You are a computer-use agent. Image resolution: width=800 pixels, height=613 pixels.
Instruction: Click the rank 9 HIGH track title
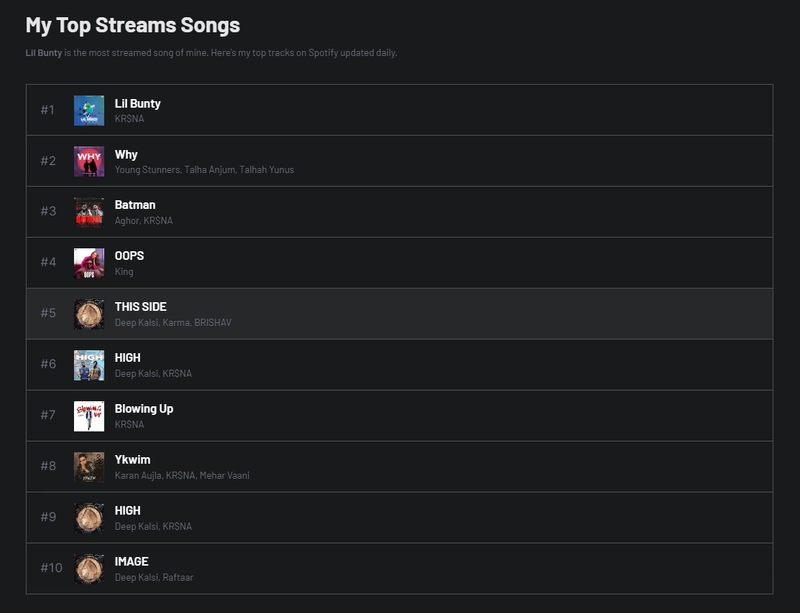pyautogui.click(x=127, y=511)
